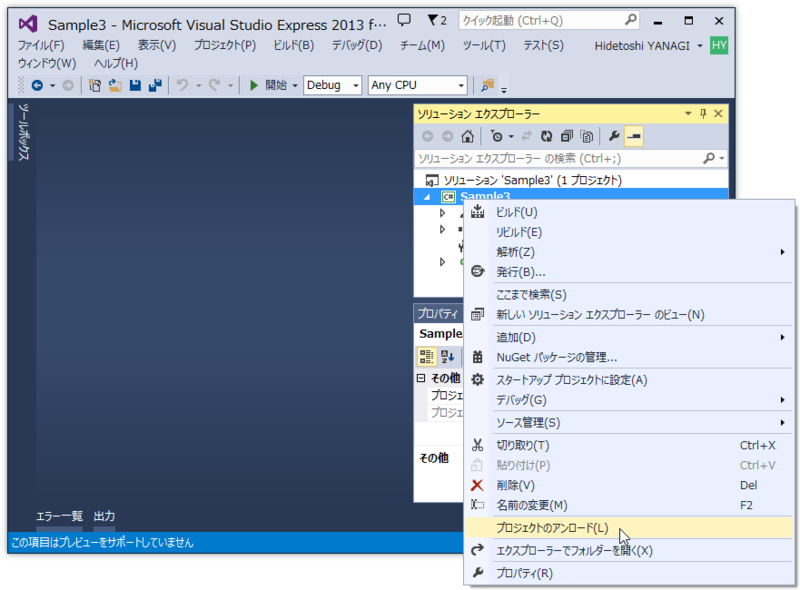Click the HY user avatar badge
The width and height of the screenshot is (800, 590).
(719, 45)
